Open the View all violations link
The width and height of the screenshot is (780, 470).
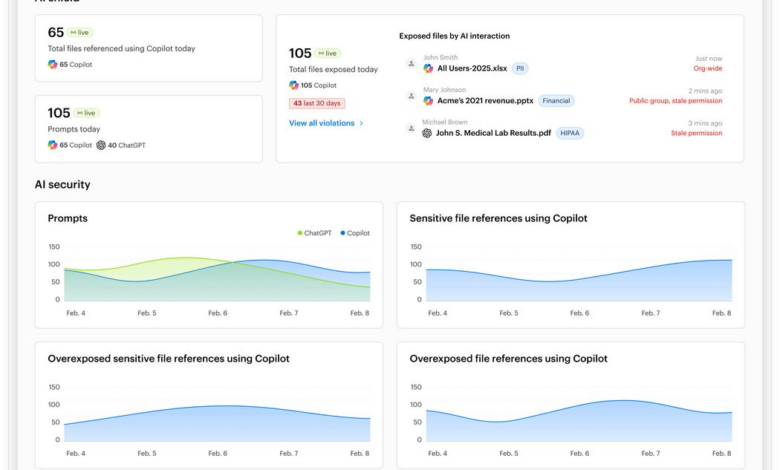point(326,123)
